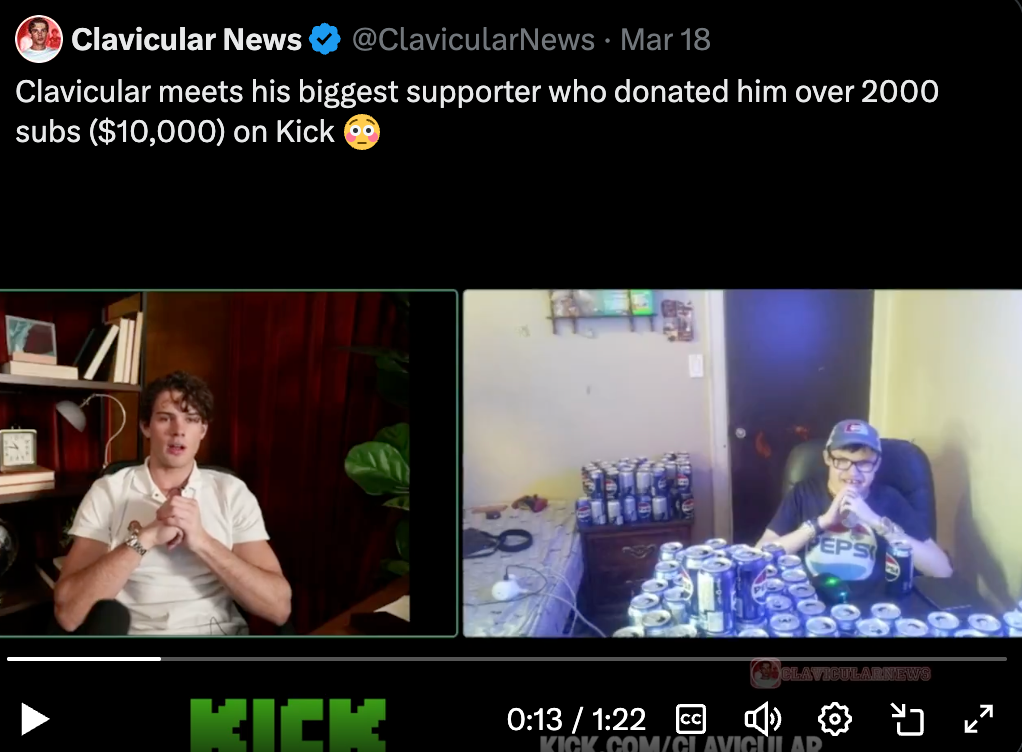Screen dimensions: 1022x752
Task: Play the video
Action: (35, 719)
